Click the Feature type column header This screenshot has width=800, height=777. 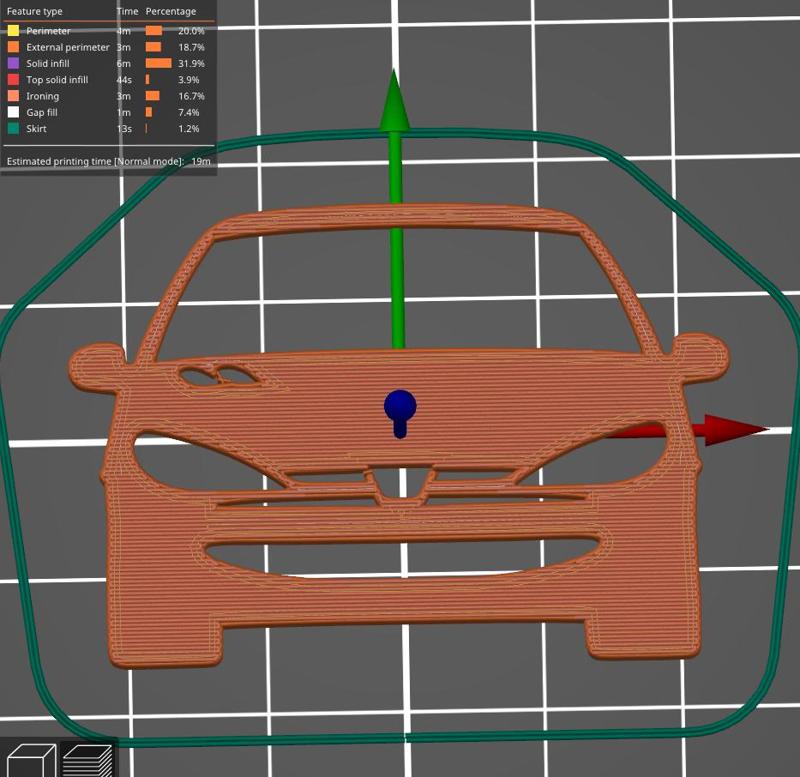click(35, 11)
